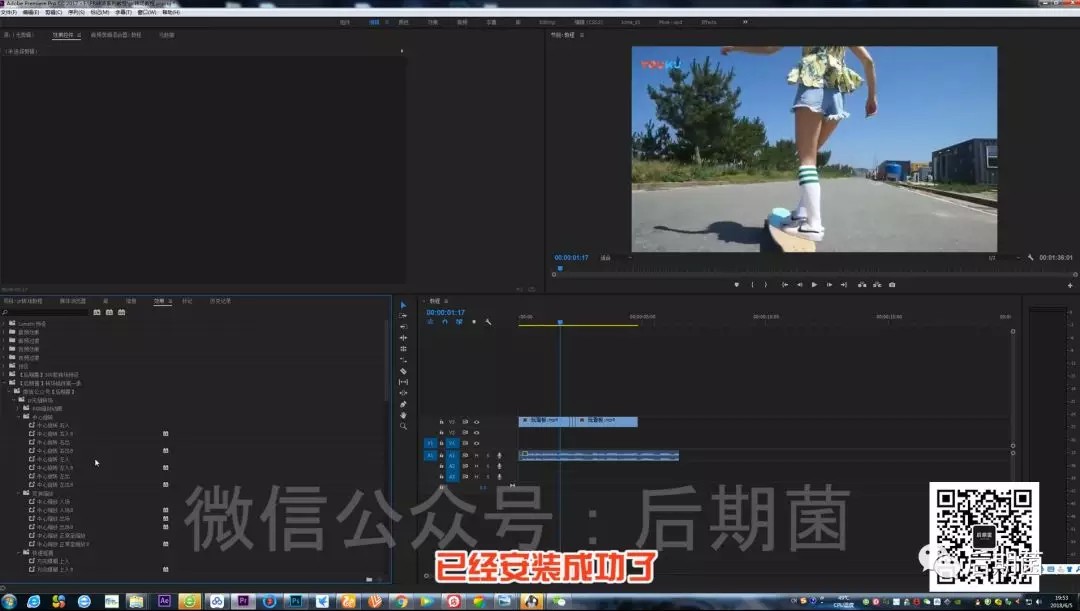Open Program monitor zoom level dropdown
Screen dimensions: 1080x611
(614, 258)
